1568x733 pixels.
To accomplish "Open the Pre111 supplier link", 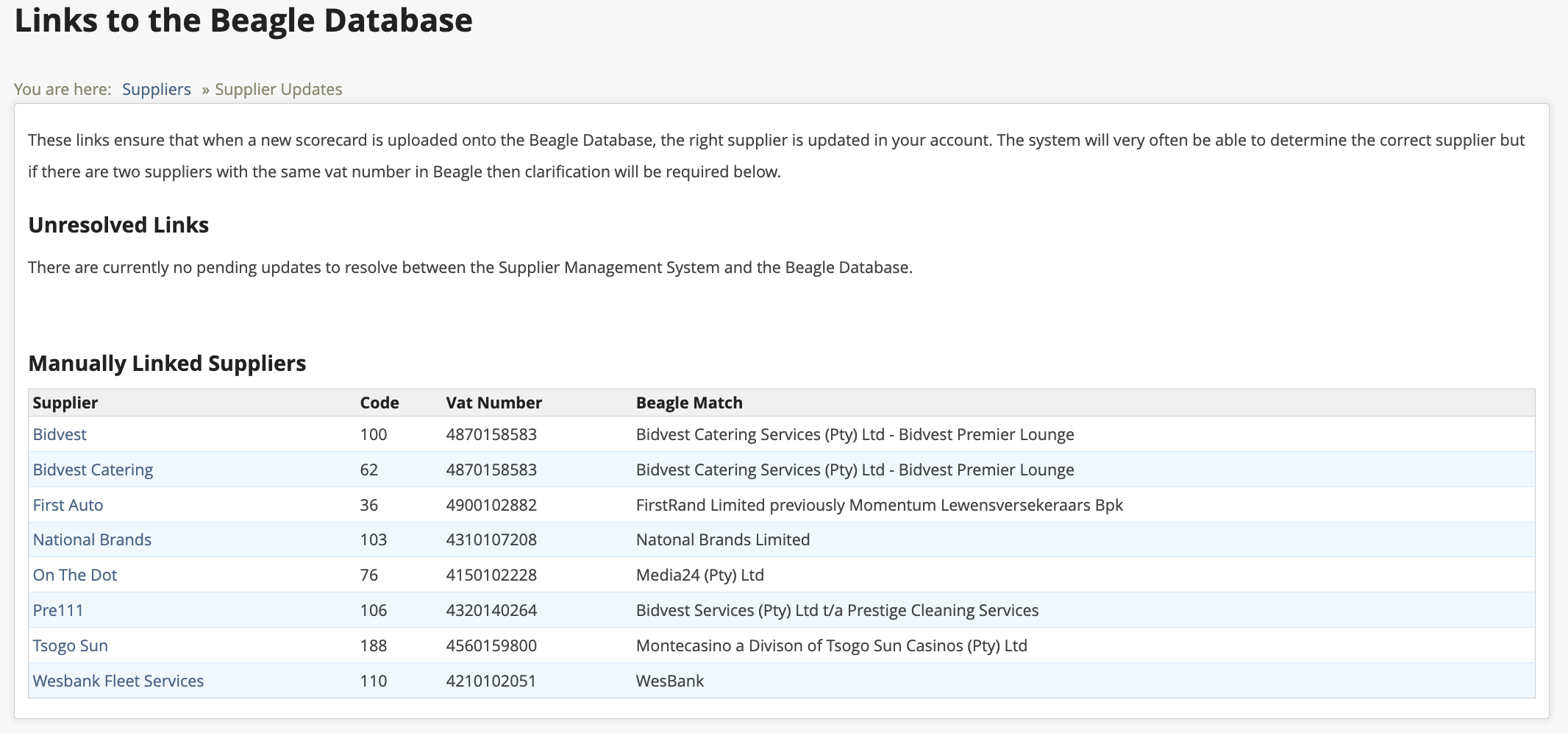I will [x=58, y=610].
